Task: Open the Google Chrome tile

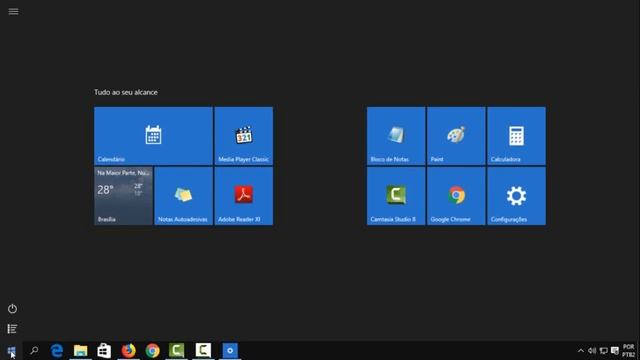Action: pyautogui.click(x=456, y=196)
